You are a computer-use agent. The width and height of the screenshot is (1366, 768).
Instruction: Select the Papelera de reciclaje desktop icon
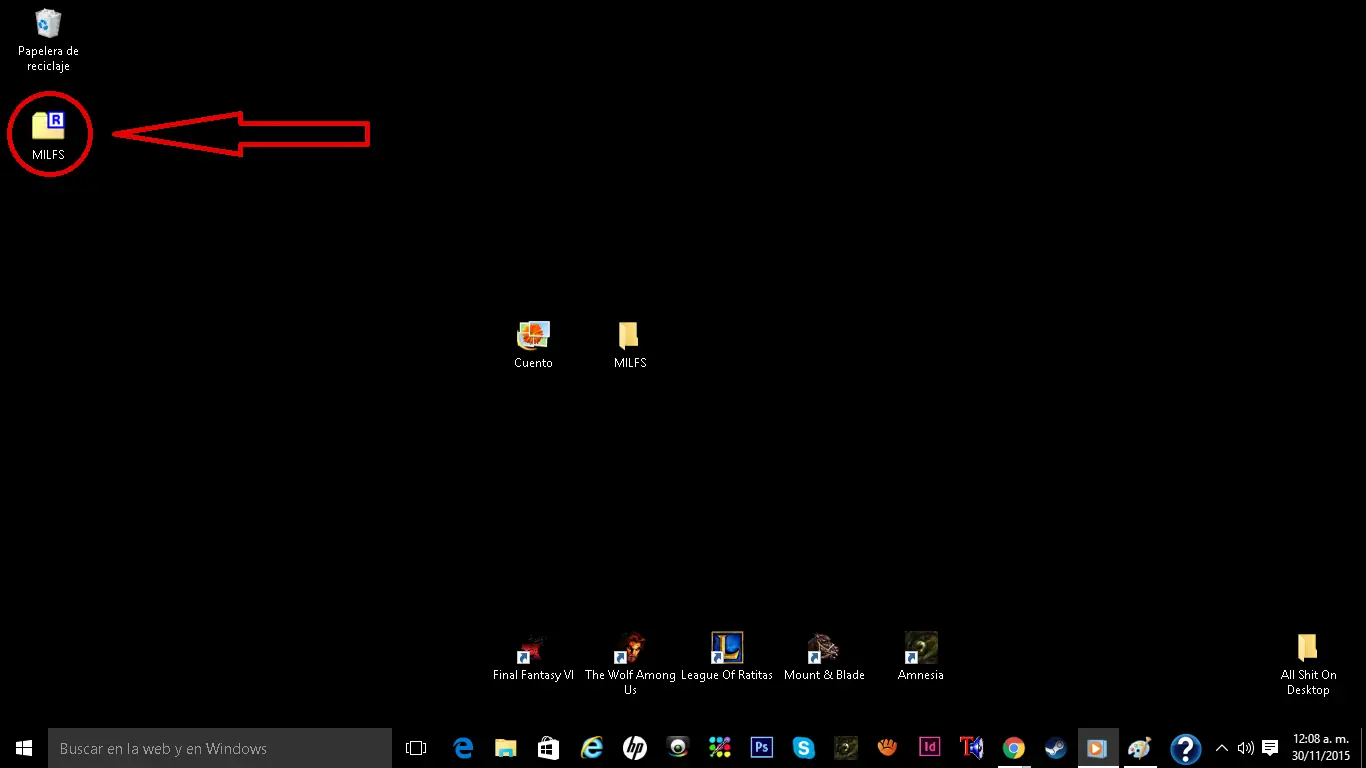pyautogui.click(x=48, y=40)
